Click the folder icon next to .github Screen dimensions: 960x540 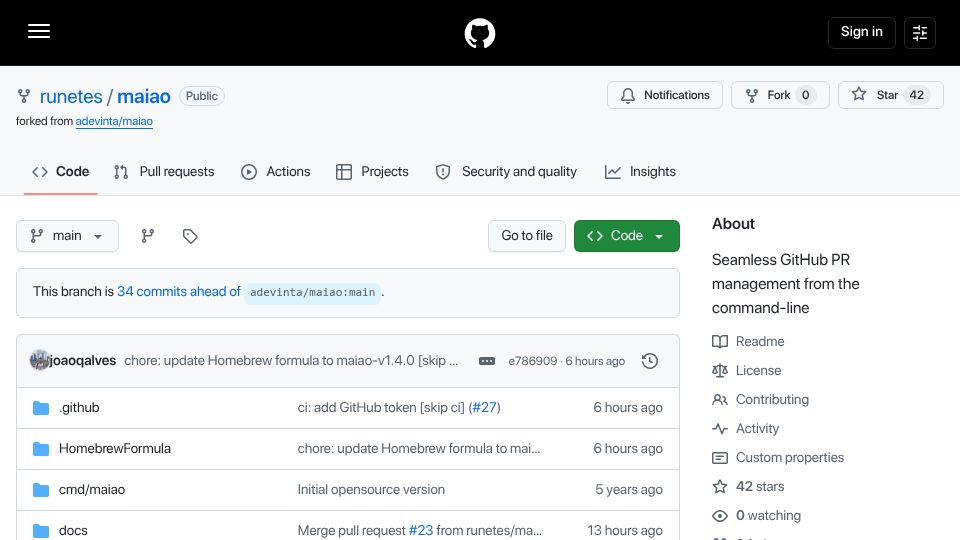tap(41, 408)
